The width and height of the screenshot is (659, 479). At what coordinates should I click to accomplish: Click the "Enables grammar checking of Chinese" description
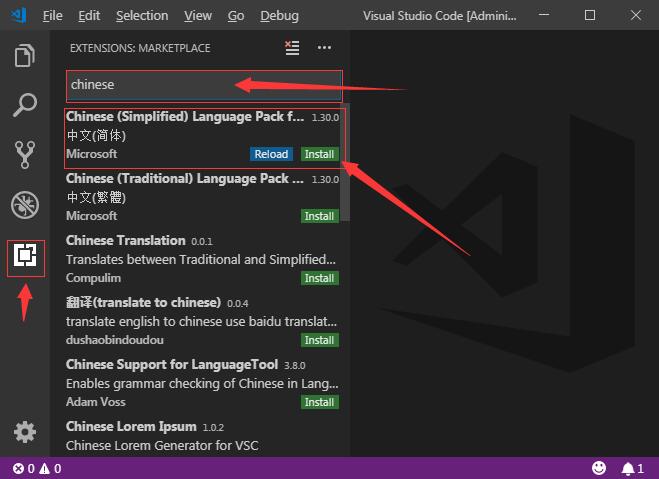[x=202, y=384]
